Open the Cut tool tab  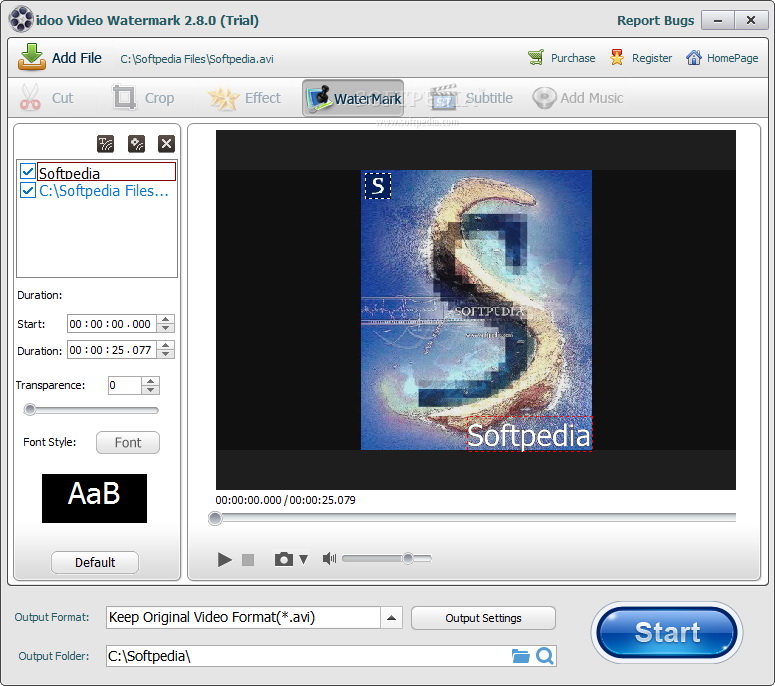click(x=46, y=97)
